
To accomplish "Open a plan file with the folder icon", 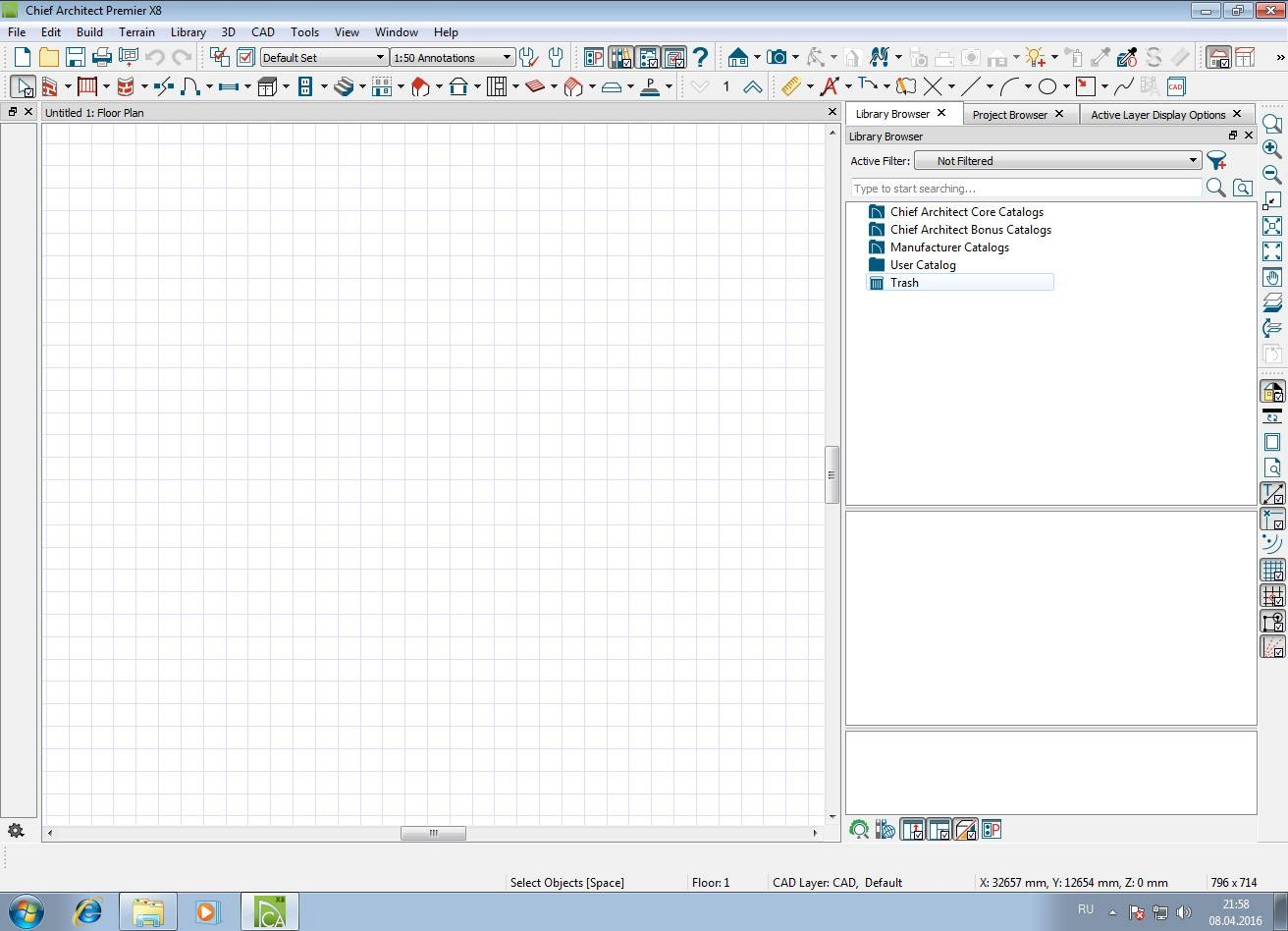I will [48, 57].
